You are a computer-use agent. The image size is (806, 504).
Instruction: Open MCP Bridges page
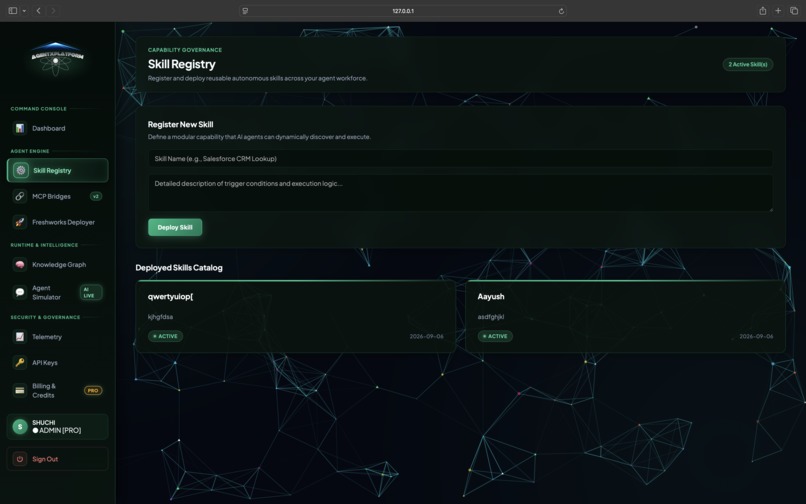click(58, 196)
